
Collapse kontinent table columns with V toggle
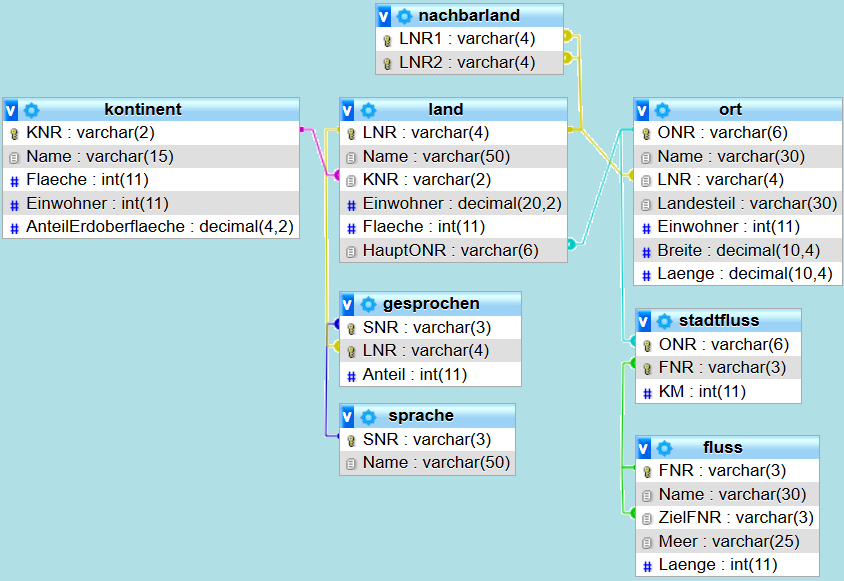pyautogui.click(x=11, y=110)
